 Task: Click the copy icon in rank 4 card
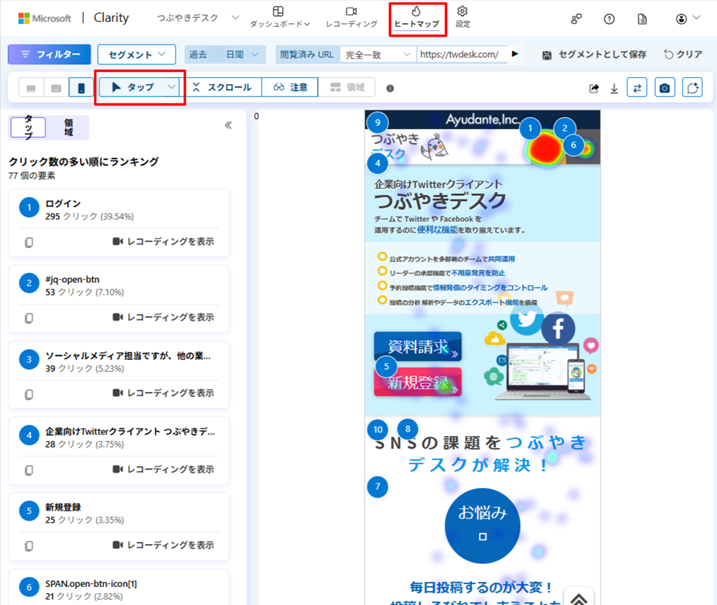tap(29, 470)
